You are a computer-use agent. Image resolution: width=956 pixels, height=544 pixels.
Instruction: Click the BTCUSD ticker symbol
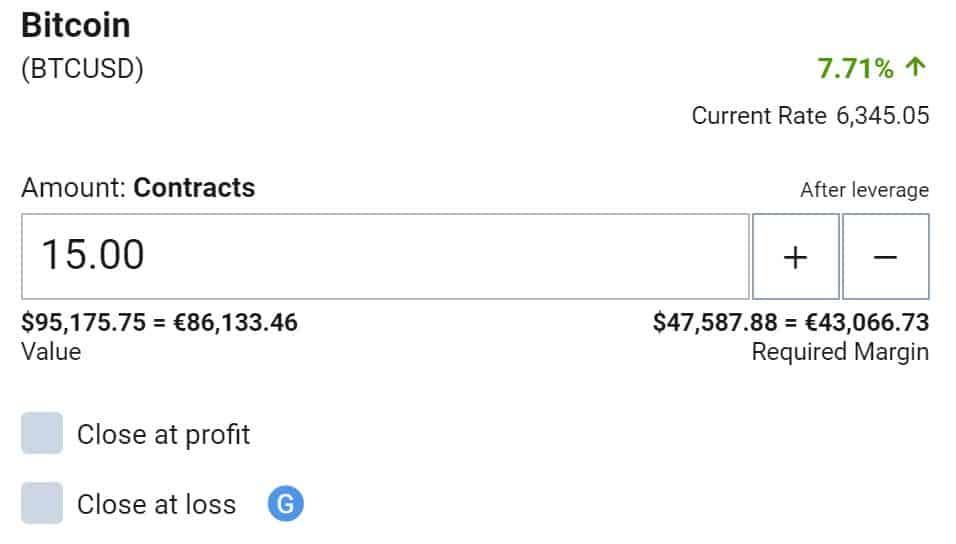coord(82,68)
